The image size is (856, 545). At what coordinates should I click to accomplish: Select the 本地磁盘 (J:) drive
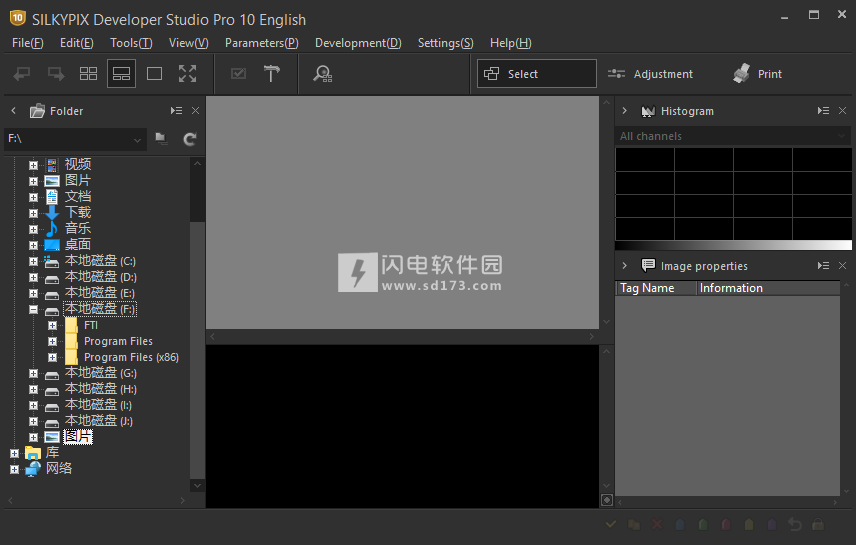pyautogui.click(x=98, y=420)
